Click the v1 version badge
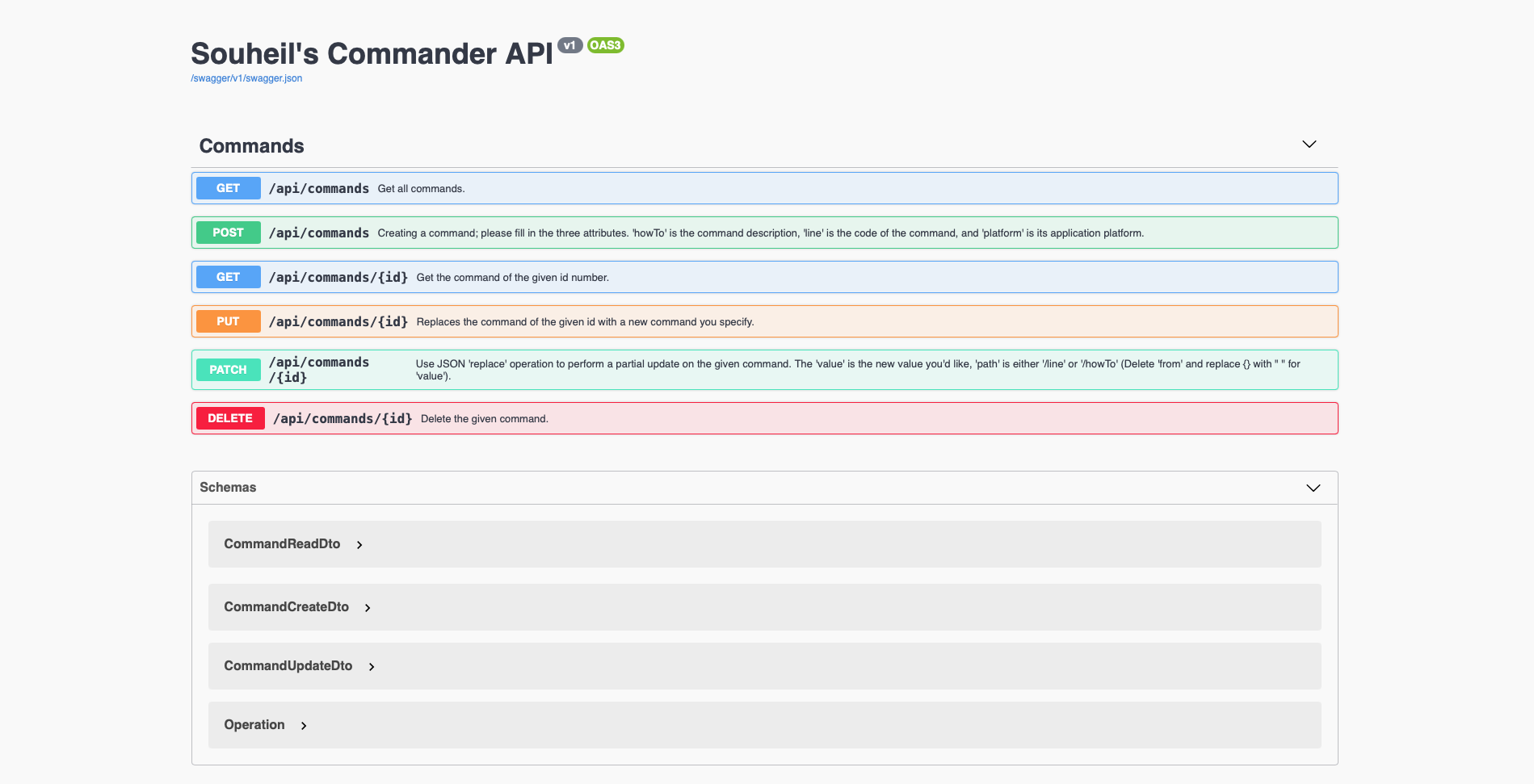The width and height of the screenshot is (1534, 784). (x=570, y=46)
